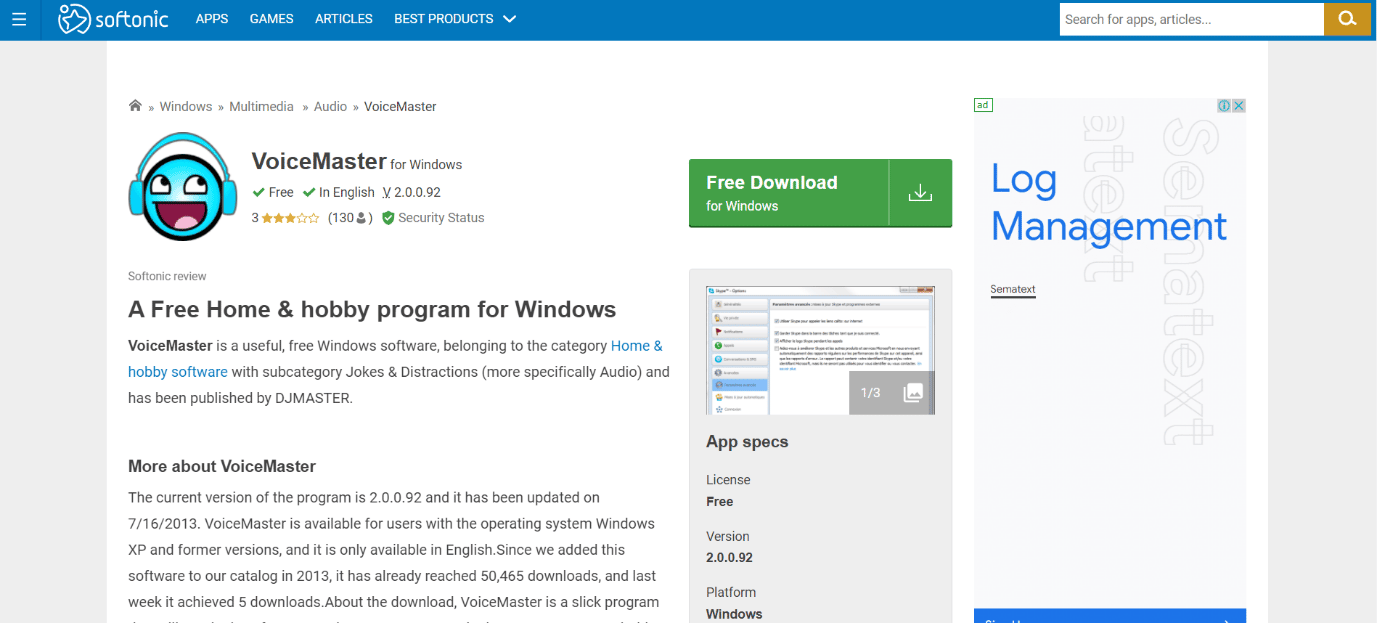Viewport: 1377px width, 623px height.
Task: Click the Softonic logo
Action: coord(113,19)
